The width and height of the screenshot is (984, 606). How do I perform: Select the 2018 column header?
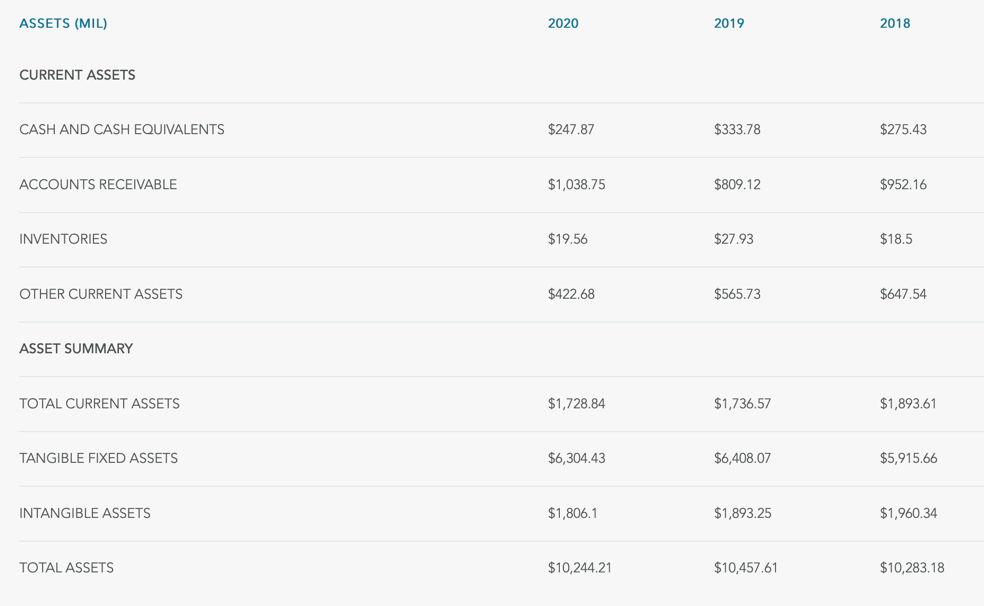(x=895, y=23)
